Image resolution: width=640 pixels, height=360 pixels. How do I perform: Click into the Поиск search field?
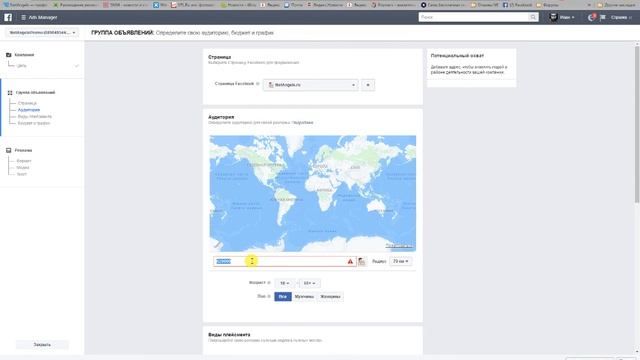coord(473,17)
